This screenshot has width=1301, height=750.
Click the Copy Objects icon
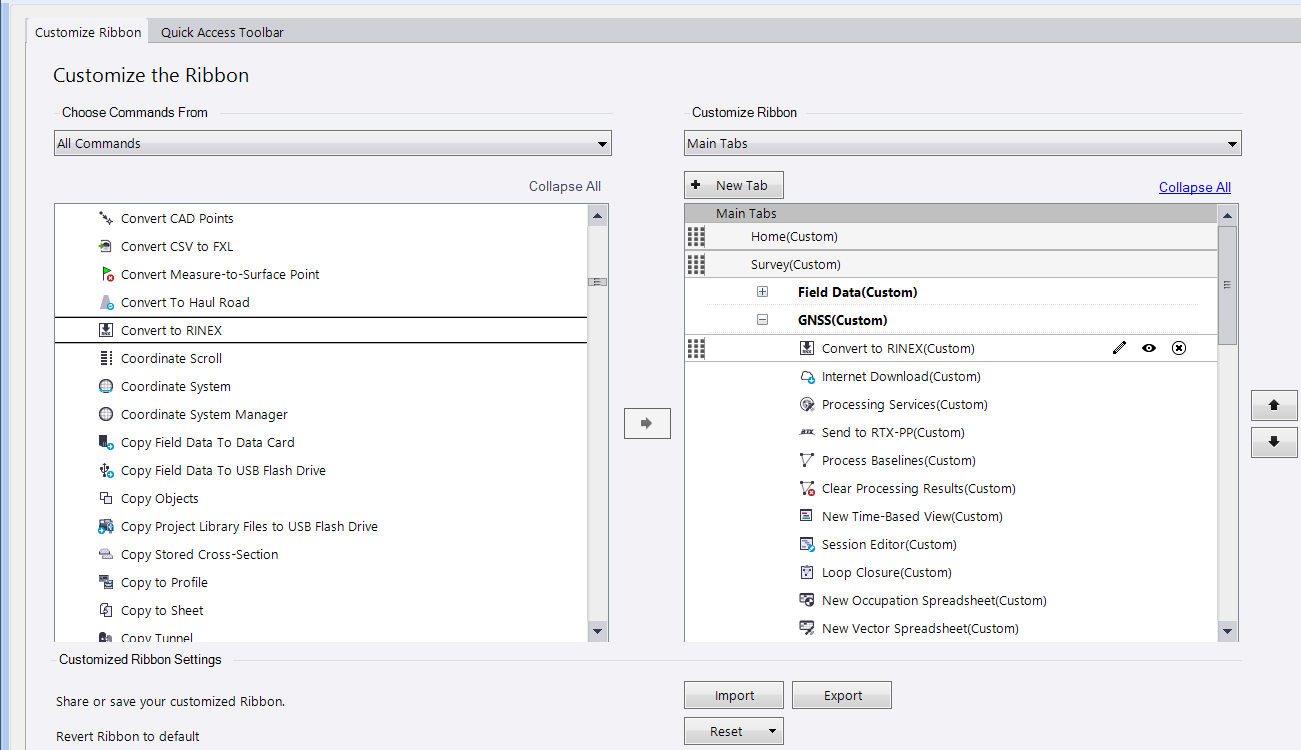106,498
